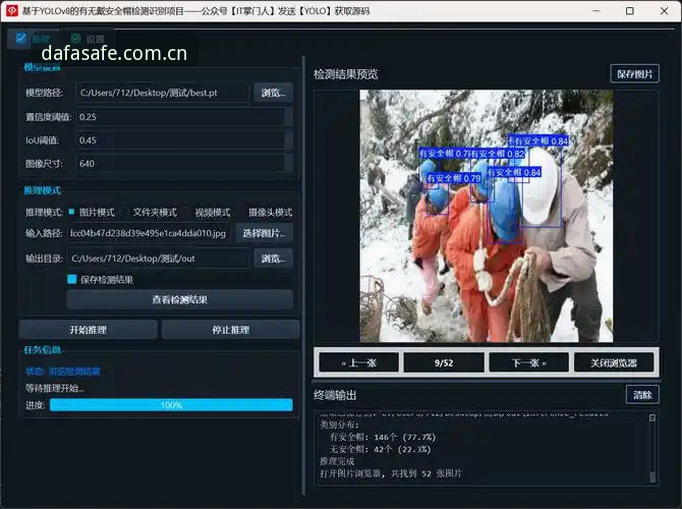682x509 pixels.
Task: Choose 视频模式 inference mode
Action: (213, 212)
